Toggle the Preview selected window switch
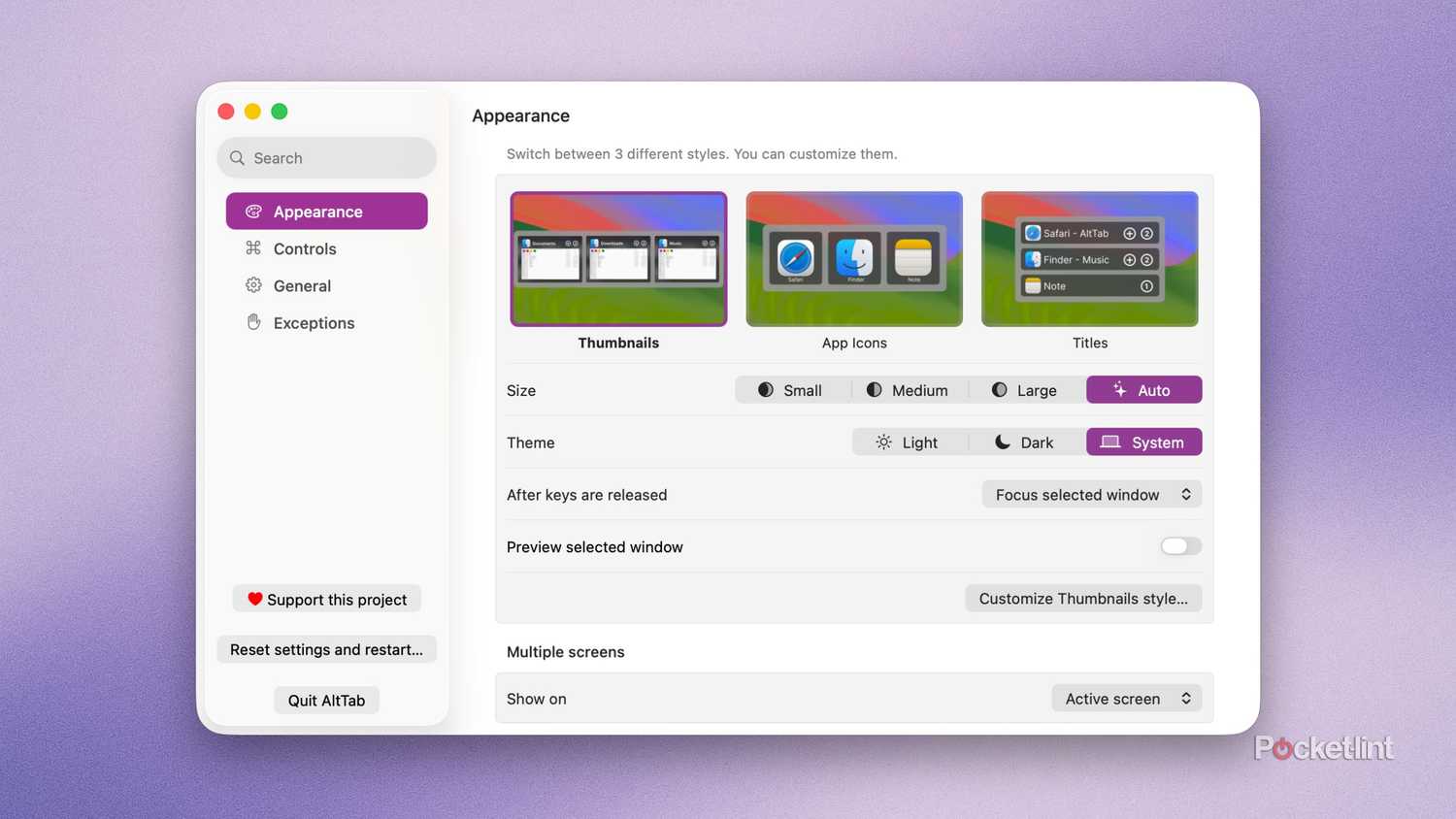Image resolution: width=1456 pixels, height=819 pixels. 1181,546
